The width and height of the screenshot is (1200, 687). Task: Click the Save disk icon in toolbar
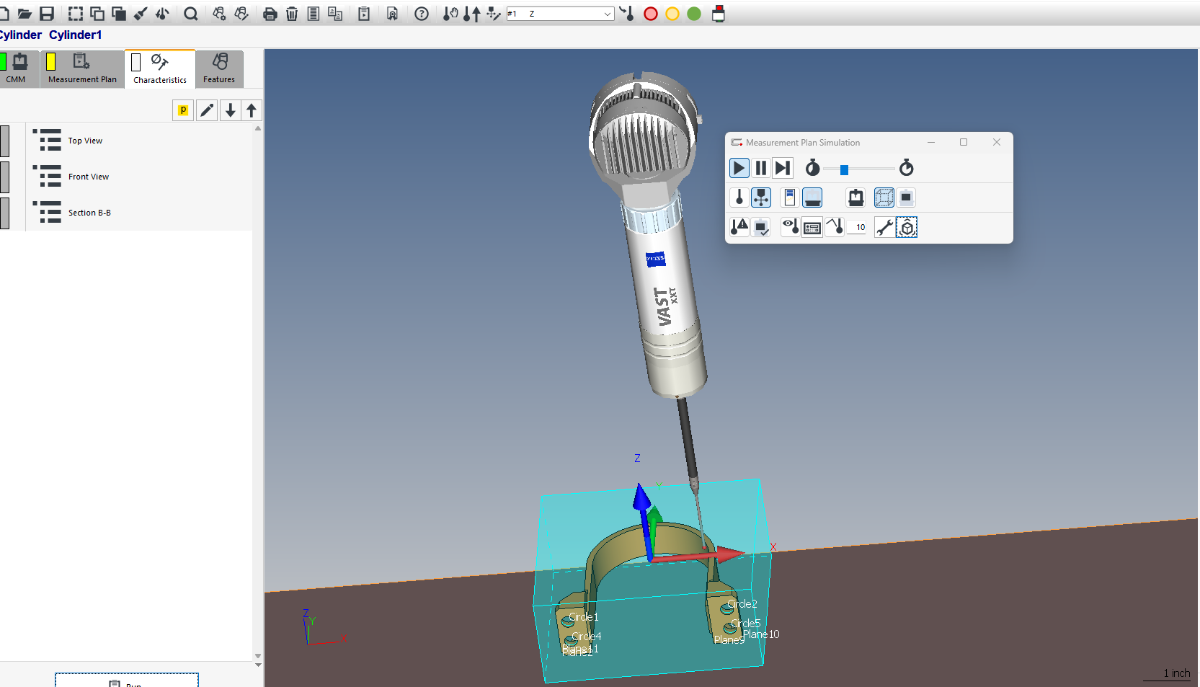pyautogui.click(x=47, y=14)
